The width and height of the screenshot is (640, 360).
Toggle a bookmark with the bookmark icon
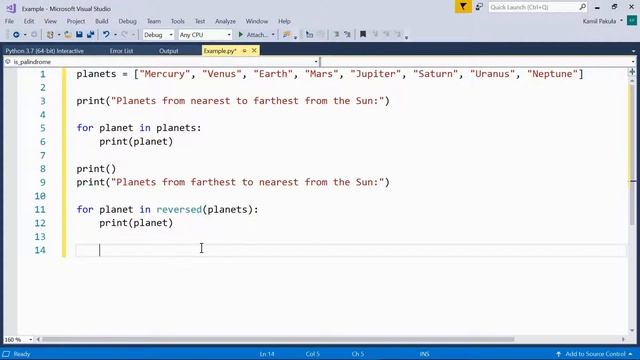tap(363, 35)
